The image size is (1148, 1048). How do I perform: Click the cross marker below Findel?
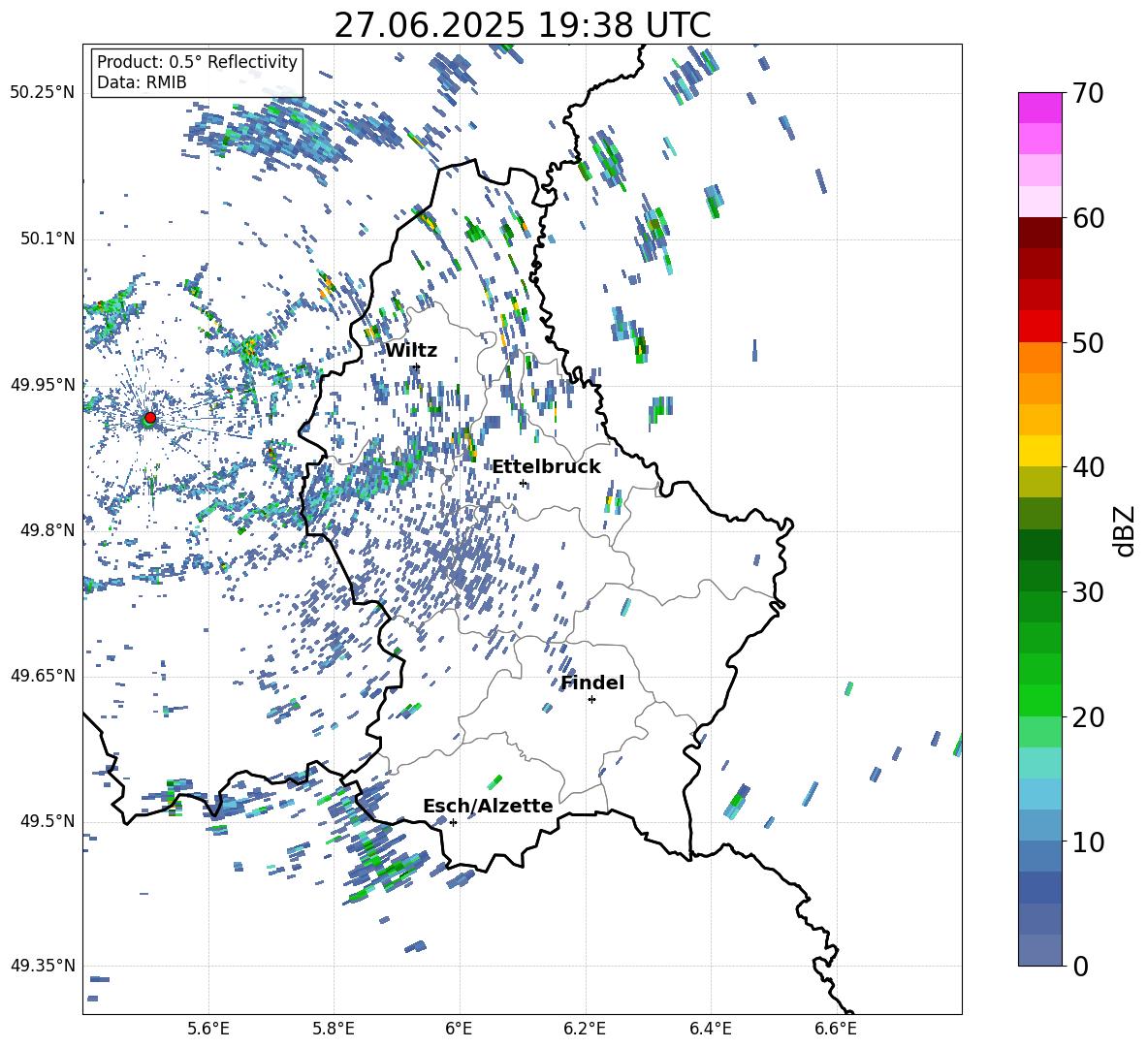(591, 700)
